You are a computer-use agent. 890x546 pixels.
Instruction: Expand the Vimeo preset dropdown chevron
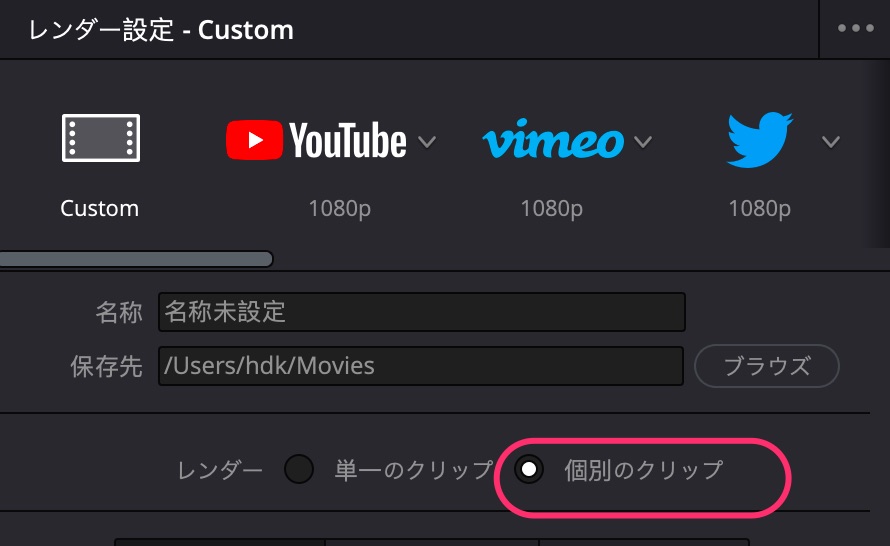pyautogui.click(x=643, y=141)
